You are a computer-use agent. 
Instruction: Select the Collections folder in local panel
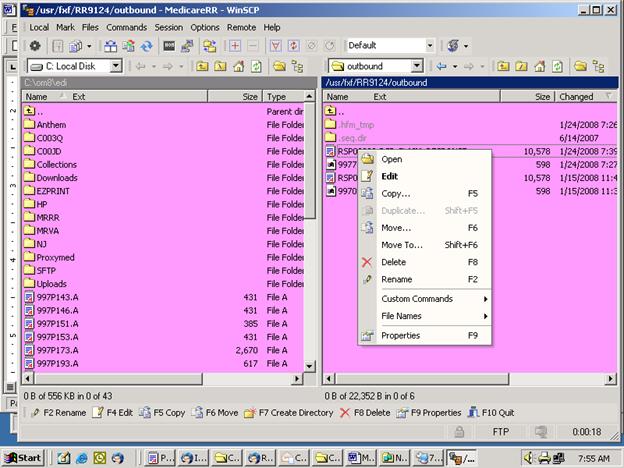(56, 164)
